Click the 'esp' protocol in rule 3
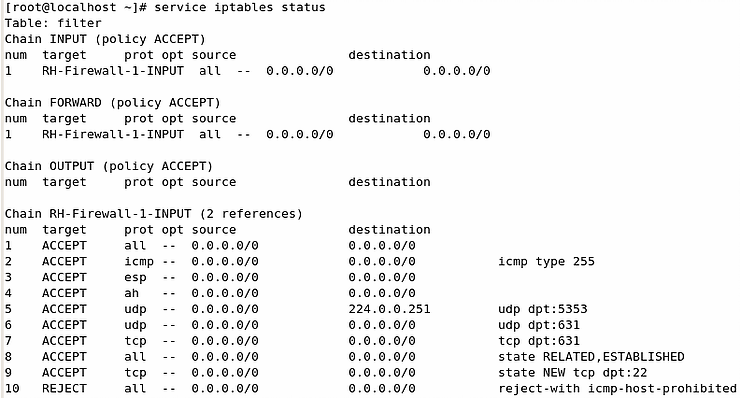 click(135, 278)
